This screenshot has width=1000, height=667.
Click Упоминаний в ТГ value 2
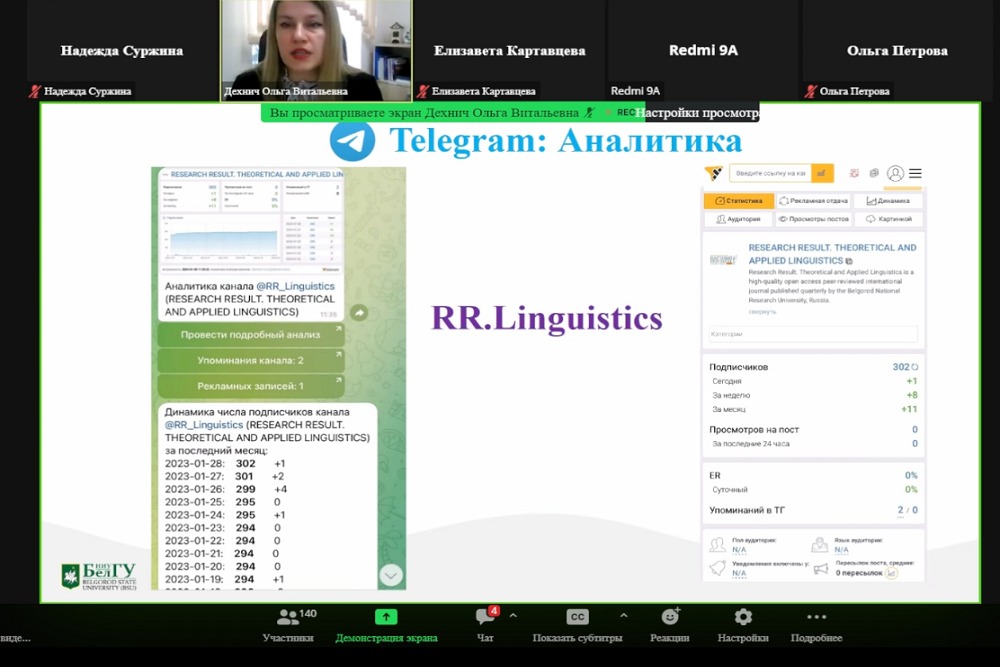tap(901, 510)
